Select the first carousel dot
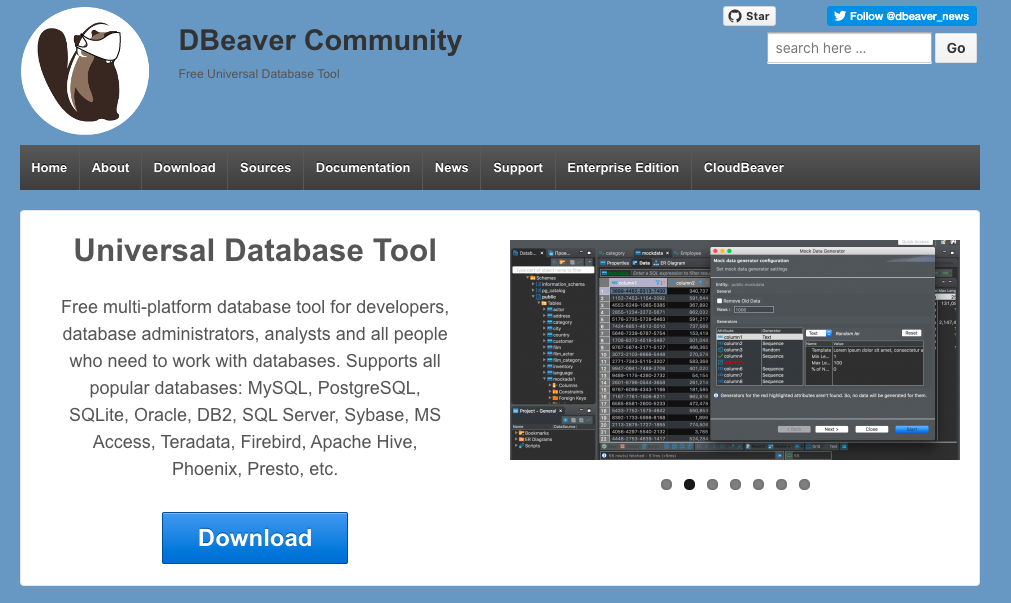1011x603 pixels. point(667,484)
